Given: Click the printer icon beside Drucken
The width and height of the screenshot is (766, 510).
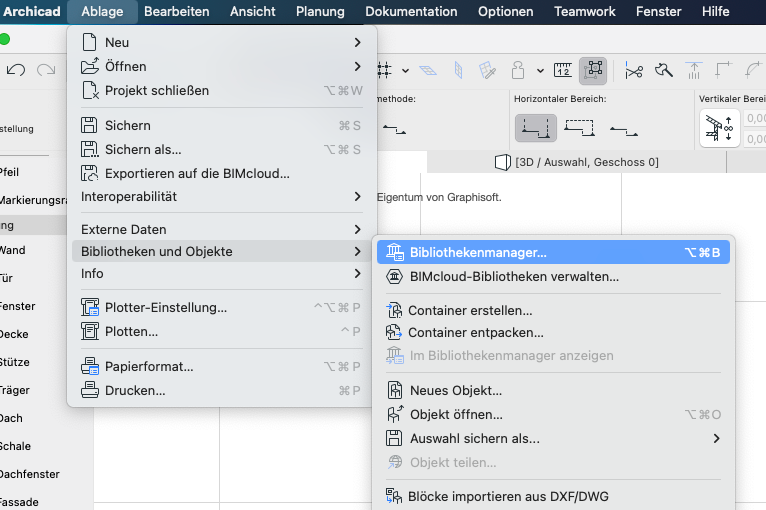Looking at the screenshot, I should [90, 390].
